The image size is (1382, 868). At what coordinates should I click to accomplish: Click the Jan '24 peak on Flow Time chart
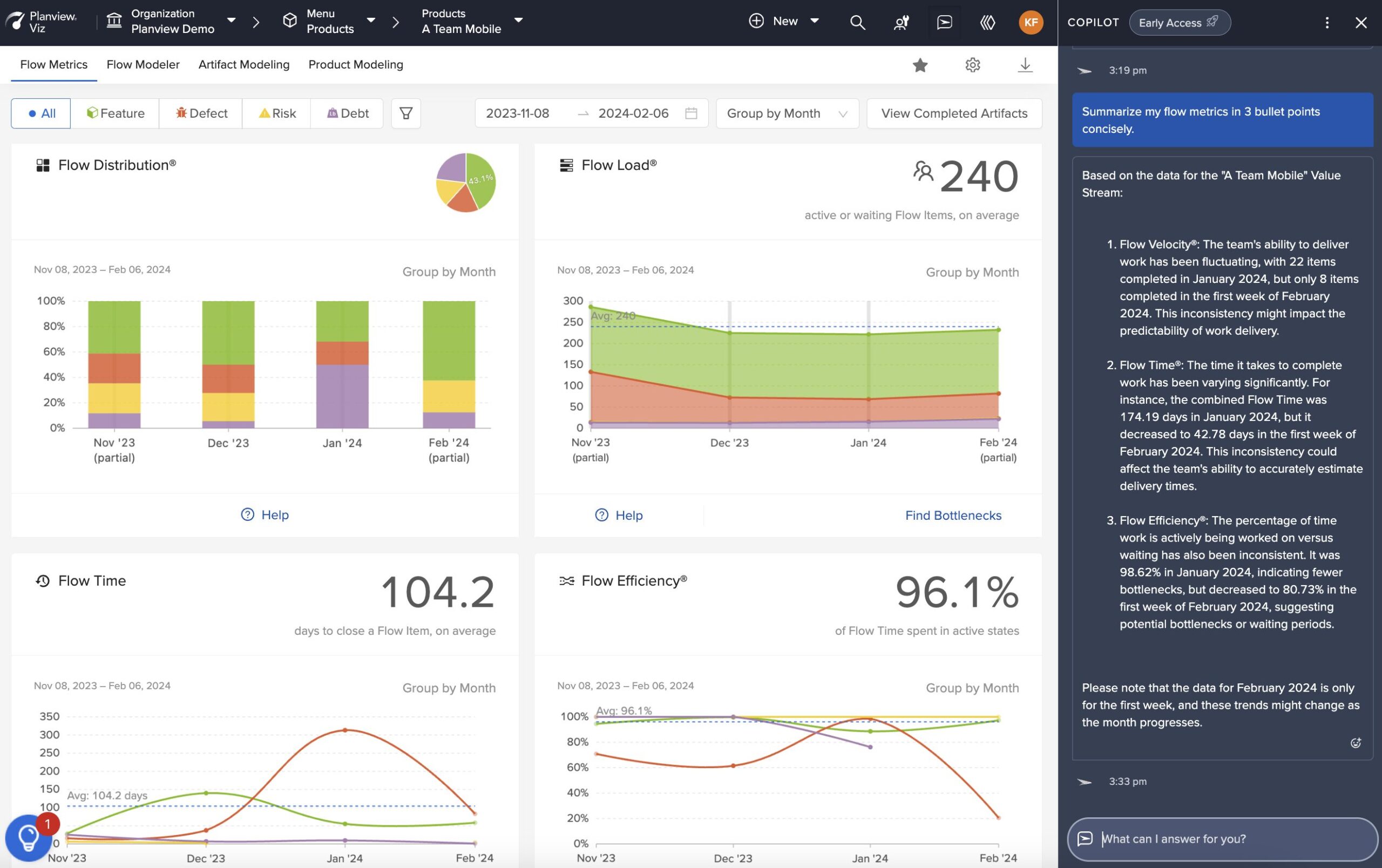tap(345, 730)
